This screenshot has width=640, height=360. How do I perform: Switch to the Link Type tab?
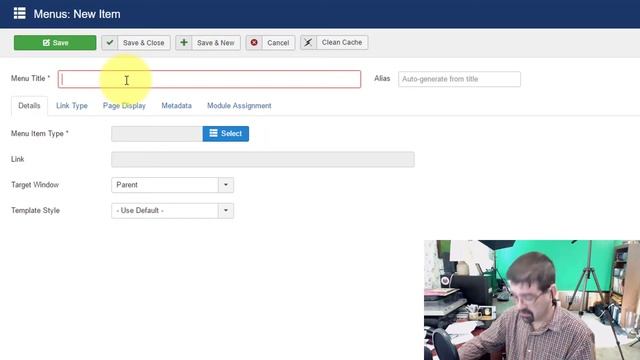click(72, 106)
